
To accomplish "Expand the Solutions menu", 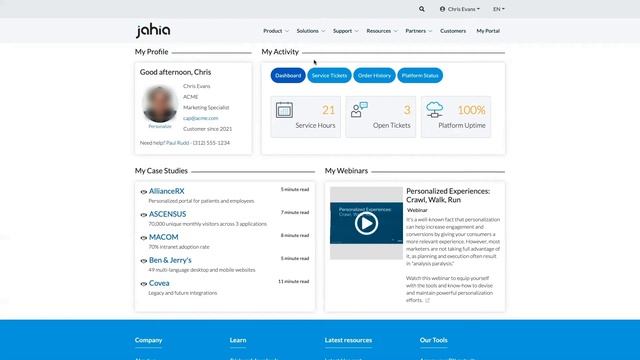I will click(311, 31).
